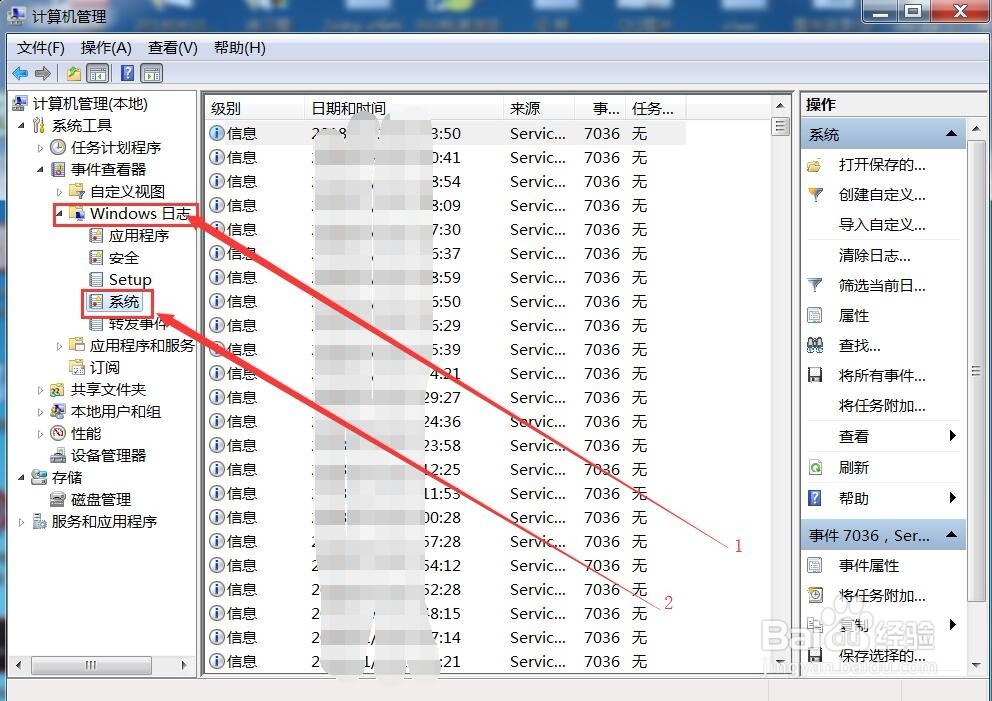Collapse the 系统 actions section
Viewport: 992px width, 701px height.
tap(951, 133)
